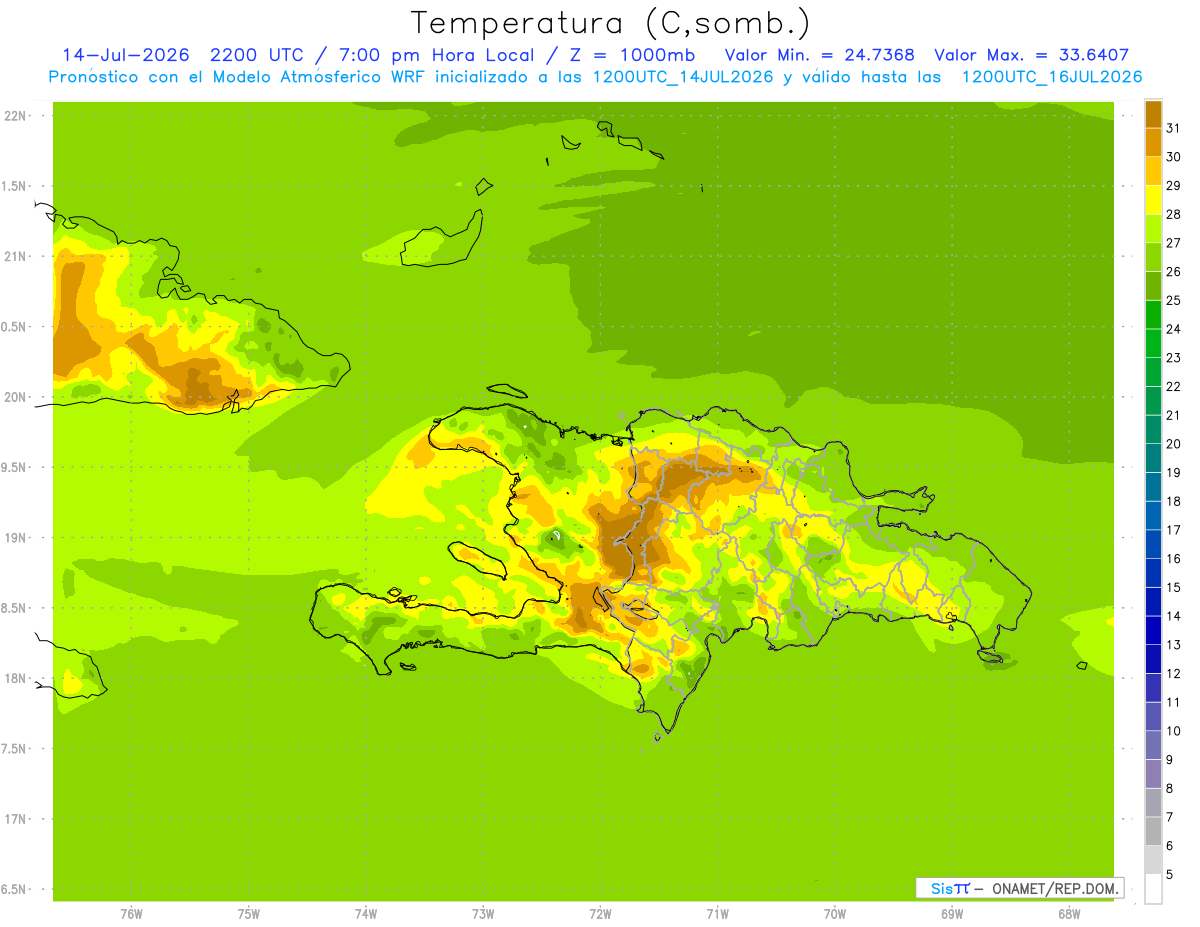Select the valid-until stamp "1200UTC_16JUL2026"
The height and width of the screenshot is (927, 1200).
(x=1052, y=77)
